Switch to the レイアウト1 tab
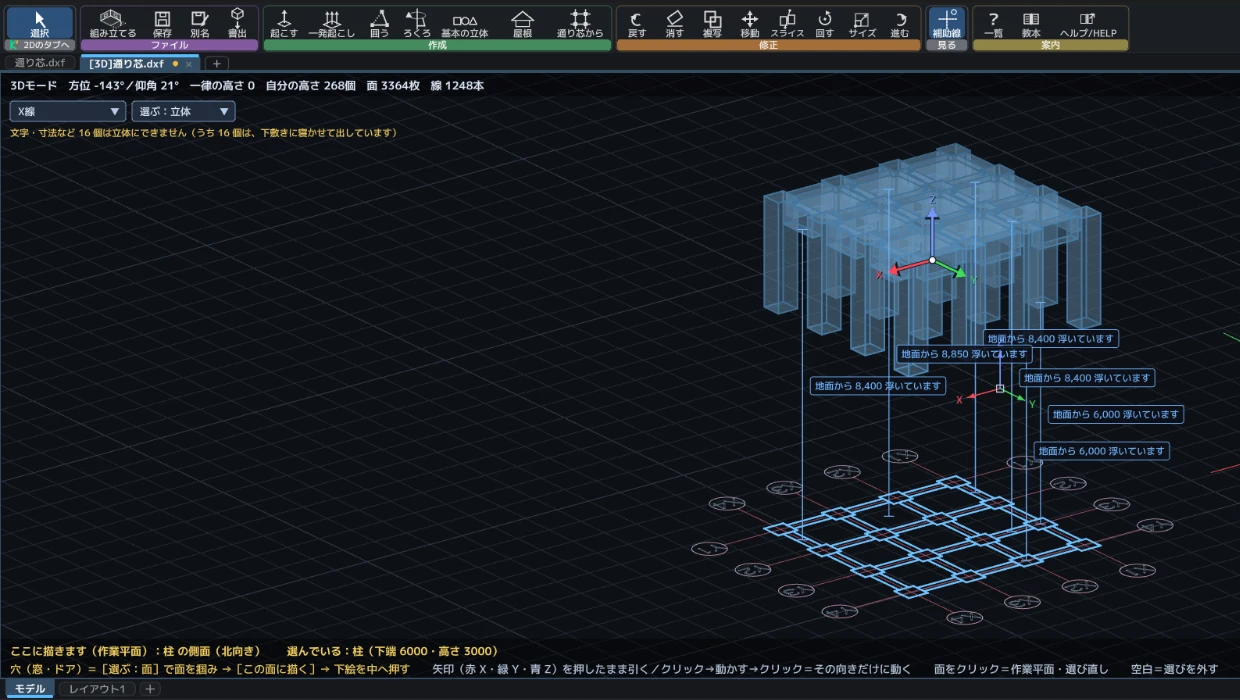This screenshot has width=1240, height=700. (96, 689)
